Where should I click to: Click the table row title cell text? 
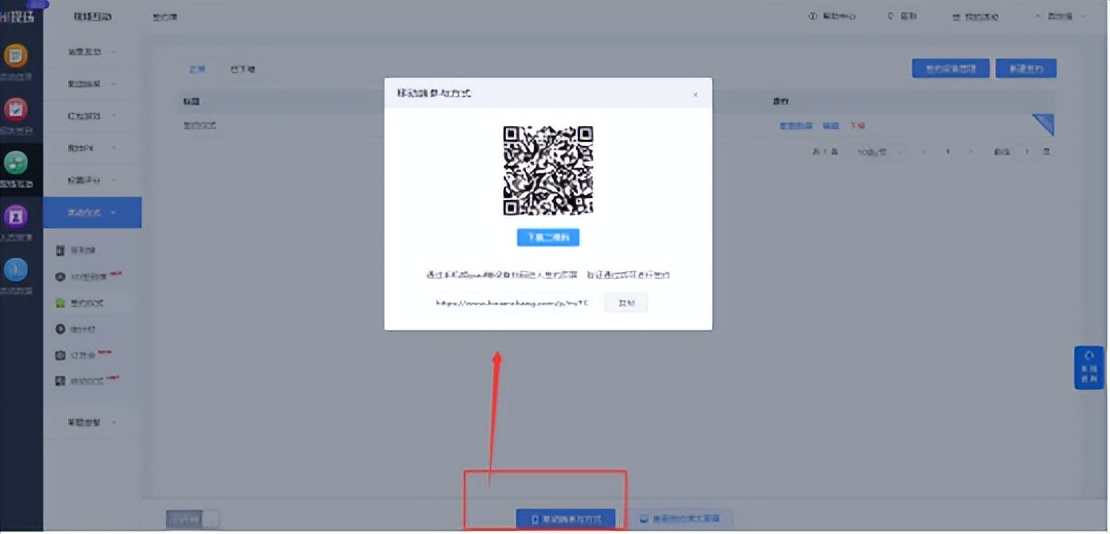[x=200, y=126]
